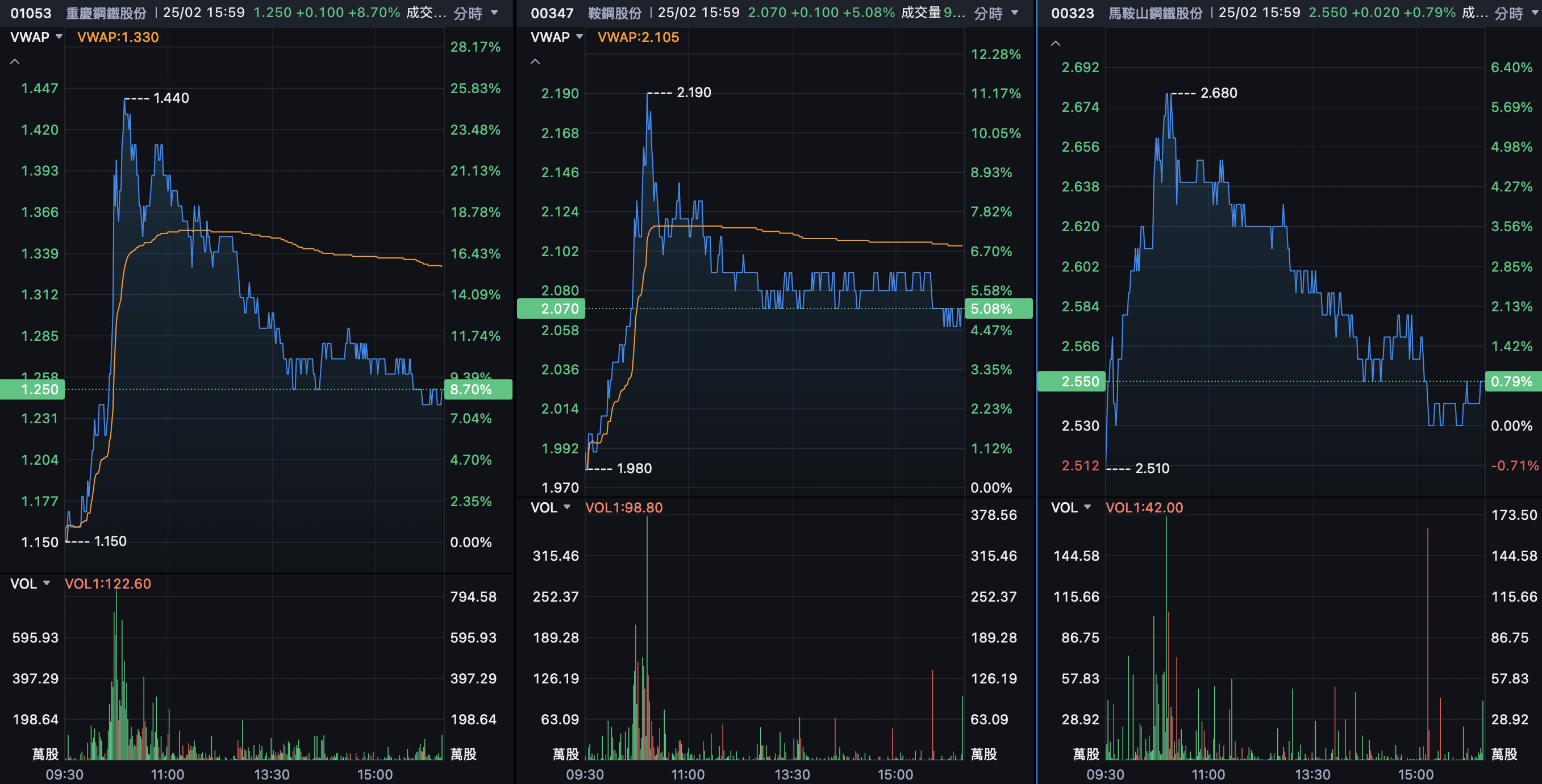Open VWAP indicator dropdown for 01053
The image size is (1542, 784).
pos(36,37)
